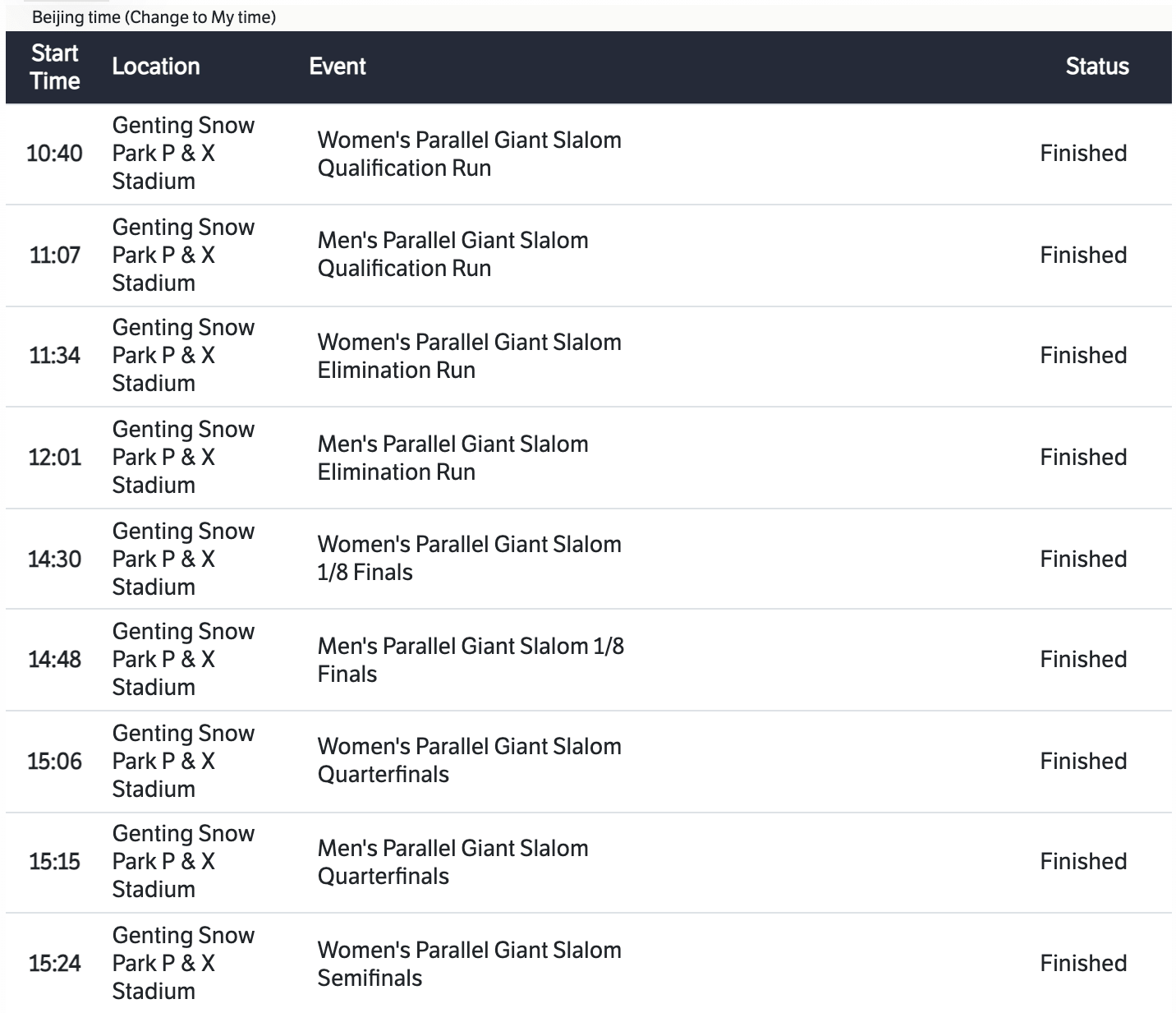
Task: Open Men's Parallel Giant Slalom Qualification Run
Action: point(452,254)
